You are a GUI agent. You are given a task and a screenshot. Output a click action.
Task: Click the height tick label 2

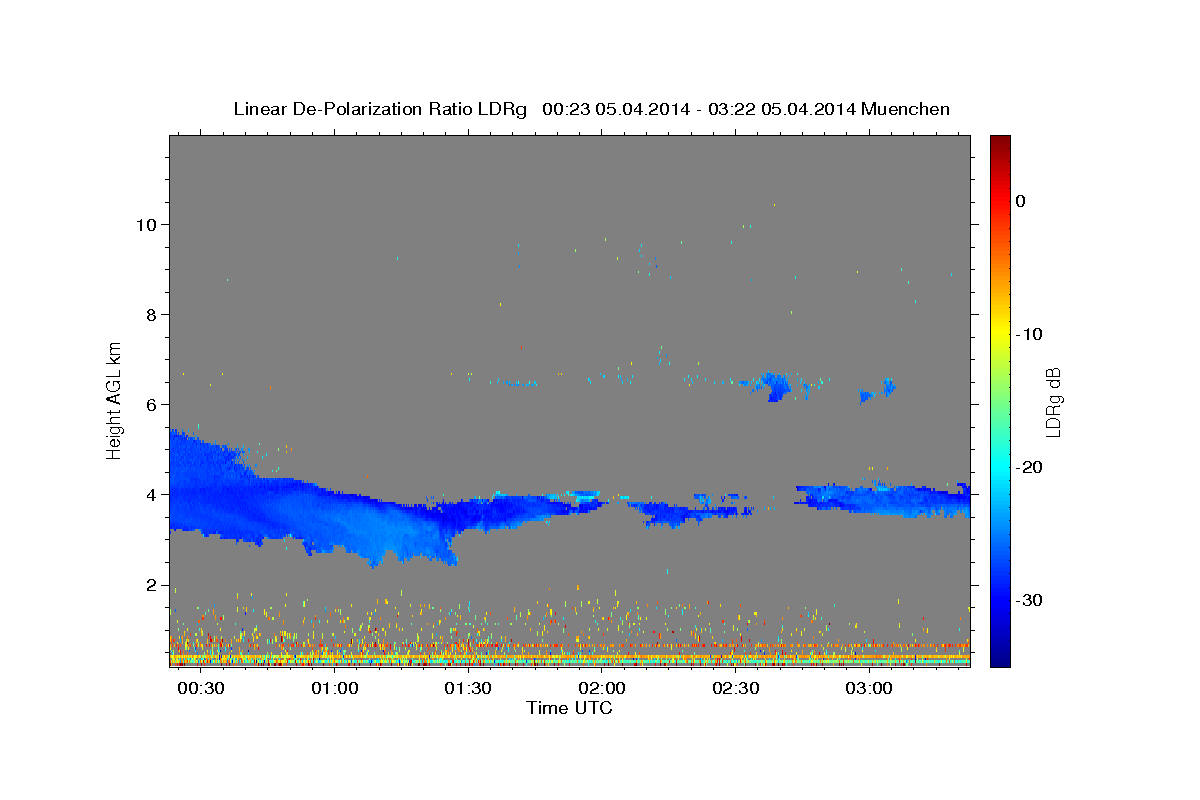pyautogui.click(x=151, y=585)
